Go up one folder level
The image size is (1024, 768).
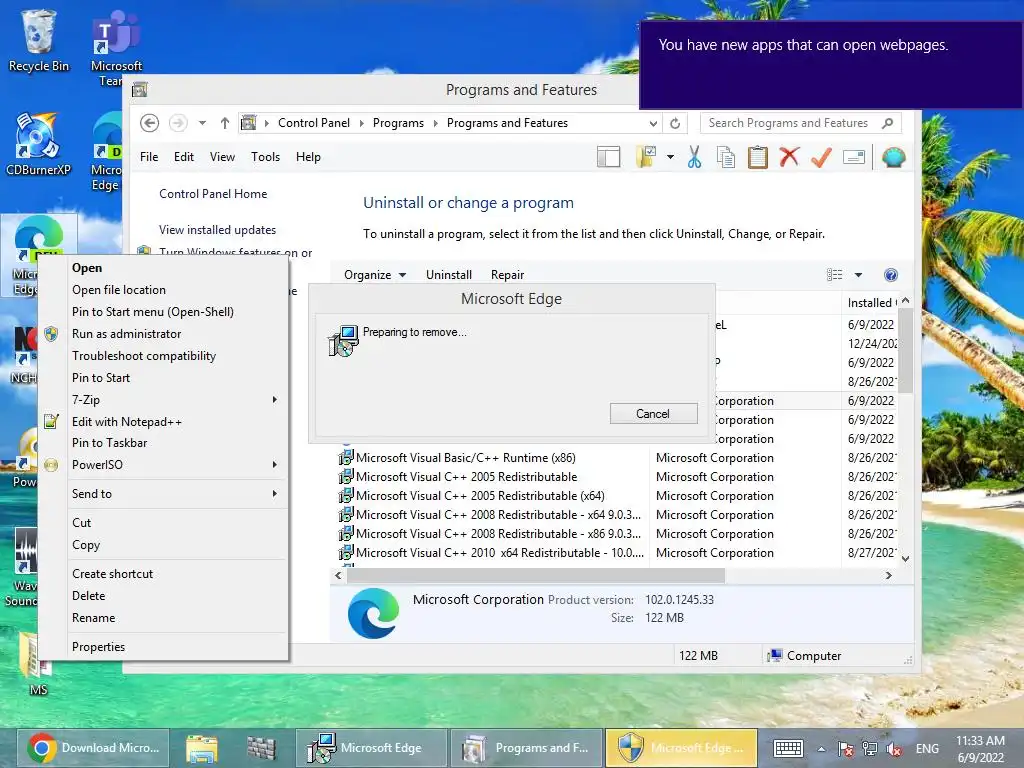(225, 123)
